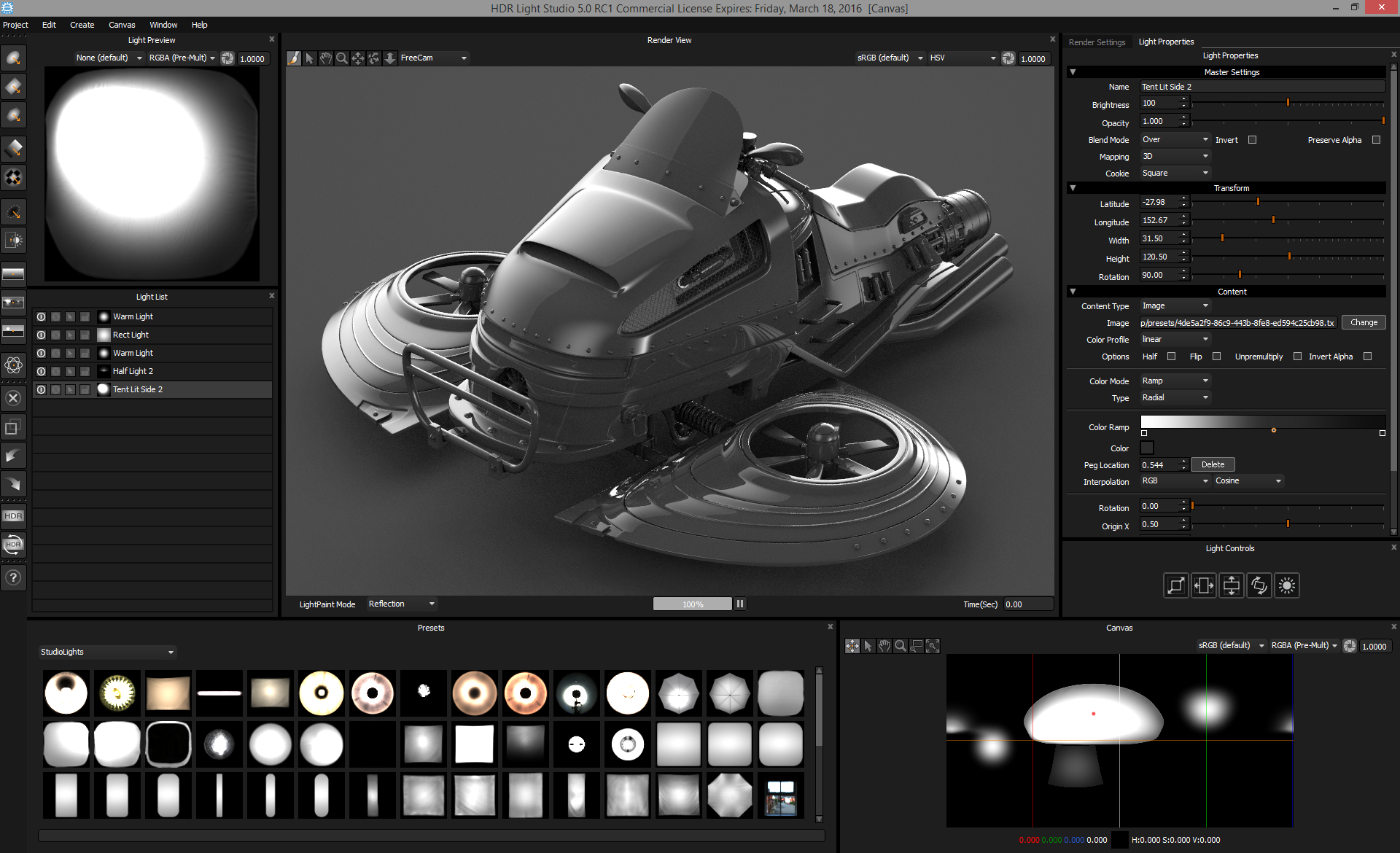Image resolution: width=1400 pixels, height=853 pixels.
Task: Enable the Invert checkbox next to Blend Mode
Action: (1252, 140)
